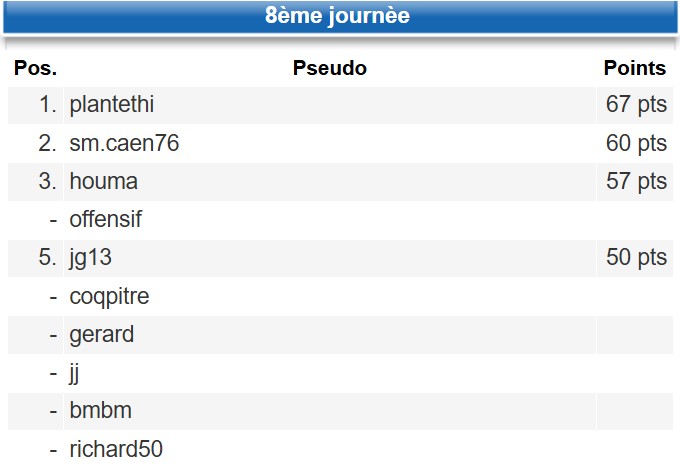
Task: Open the offensif player row
Action: [x=106, y=220]
